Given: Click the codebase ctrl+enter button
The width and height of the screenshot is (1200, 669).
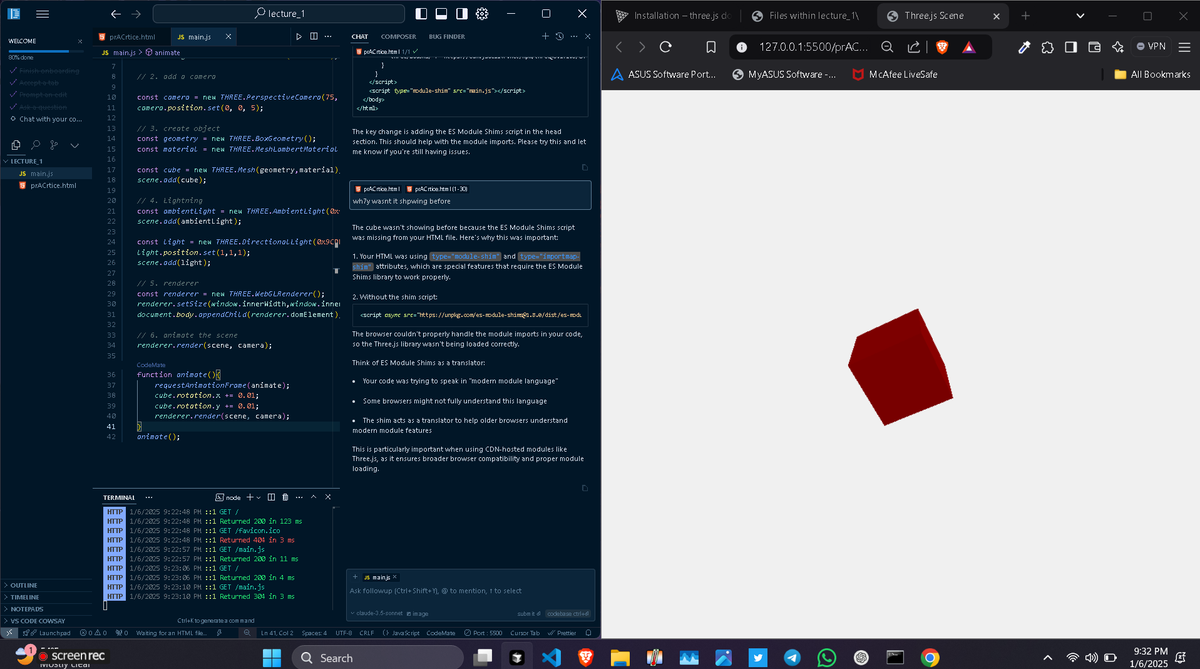Looking at the screenshot, I should click(569, 613).
